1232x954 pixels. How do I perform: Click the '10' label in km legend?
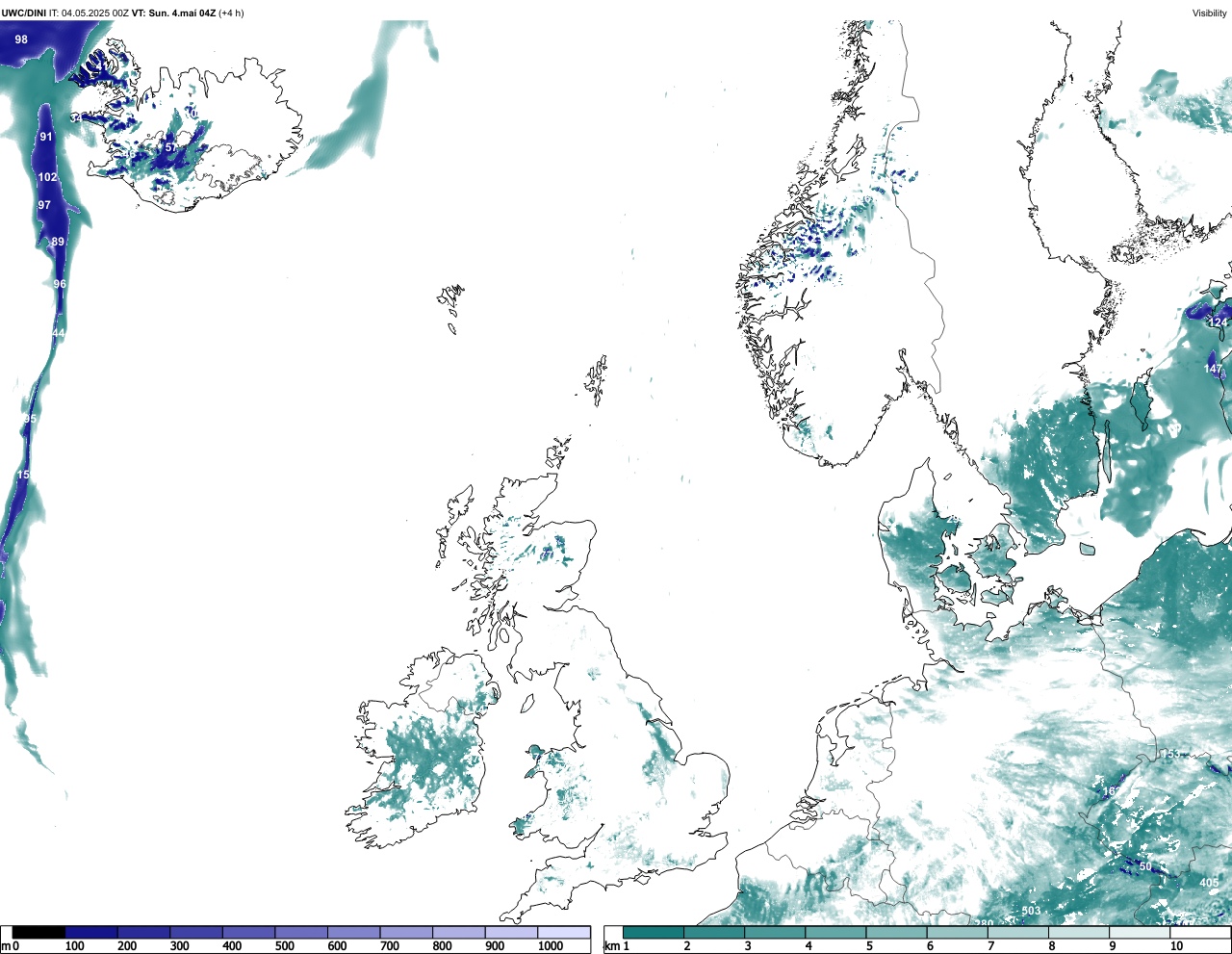pyautogui.click(x=1176, y=946)
